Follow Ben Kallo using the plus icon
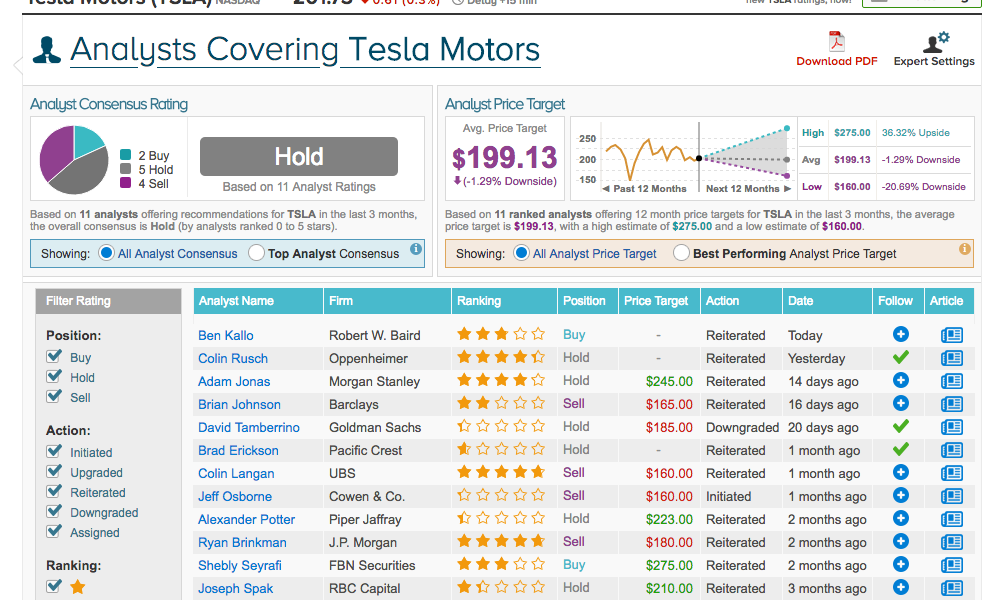This screenshot has width=998, height=600. point(901,334)
